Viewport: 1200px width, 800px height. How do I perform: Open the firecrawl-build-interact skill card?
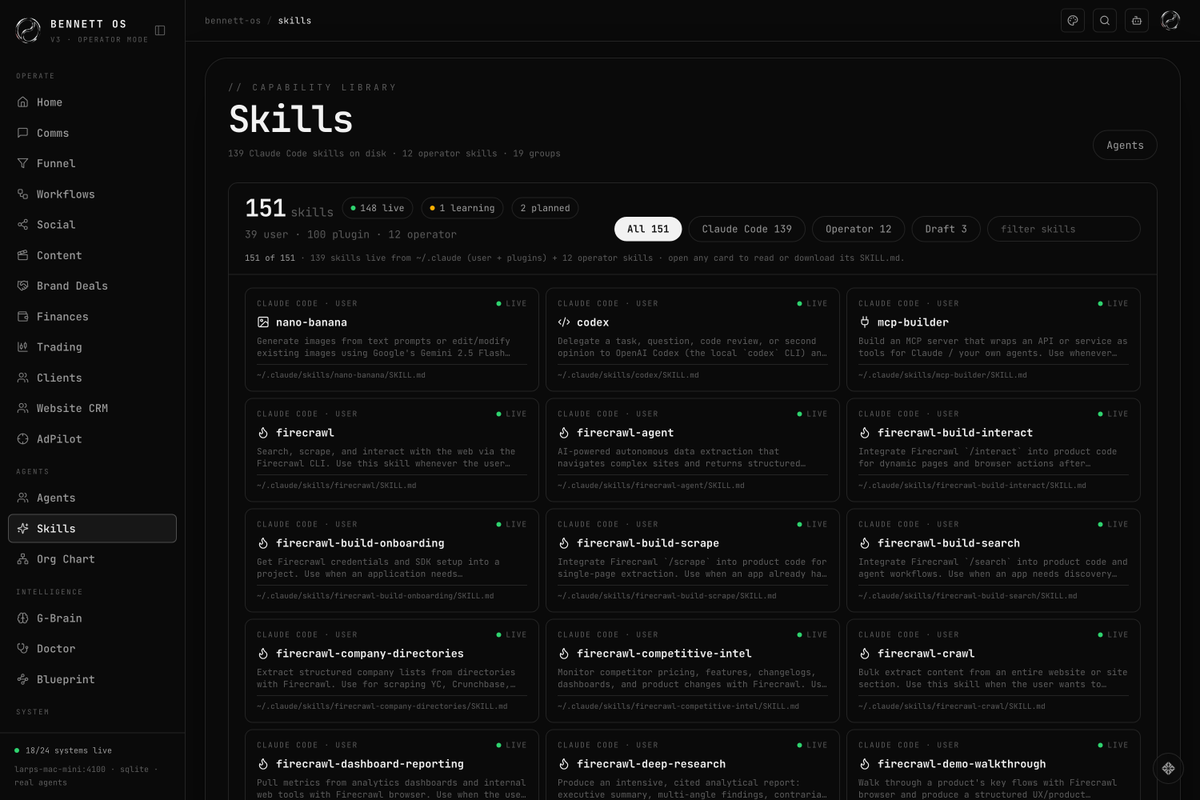tap(993, 450)
